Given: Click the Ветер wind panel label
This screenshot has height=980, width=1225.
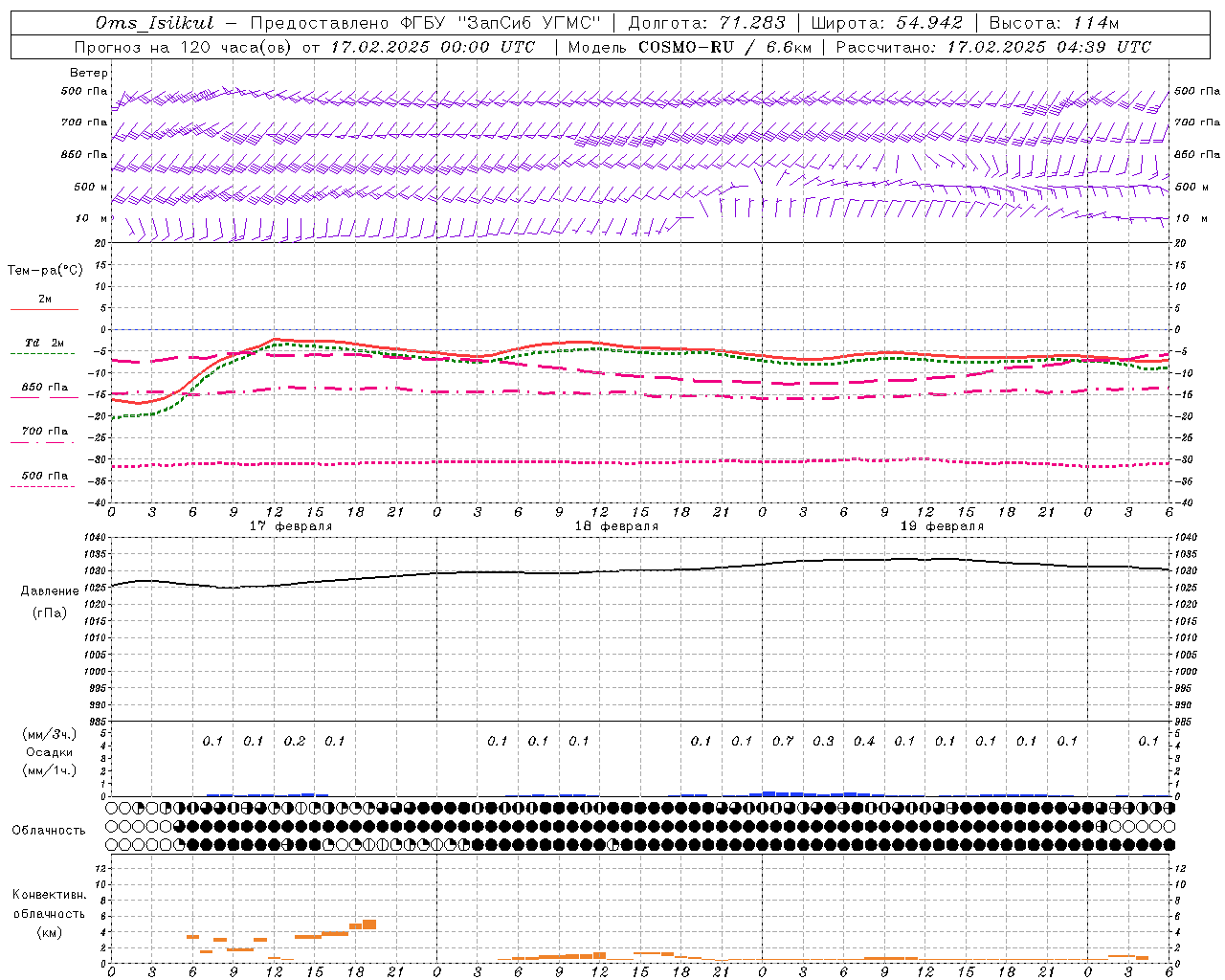Looking at the screenshot, I should 89,73.
